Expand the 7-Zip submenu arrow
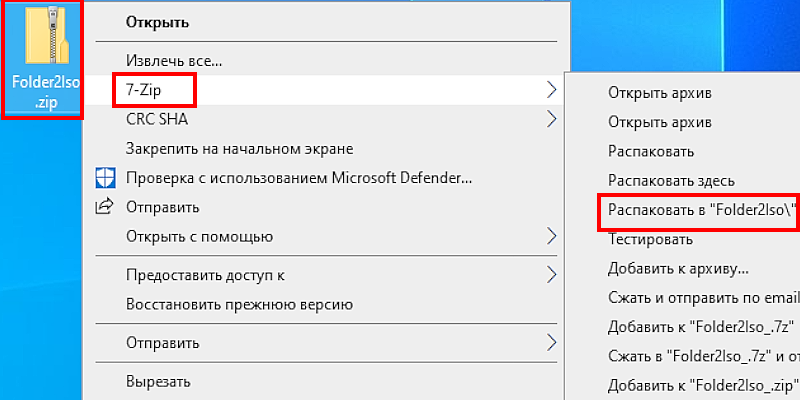 click(x=551, y=90)
